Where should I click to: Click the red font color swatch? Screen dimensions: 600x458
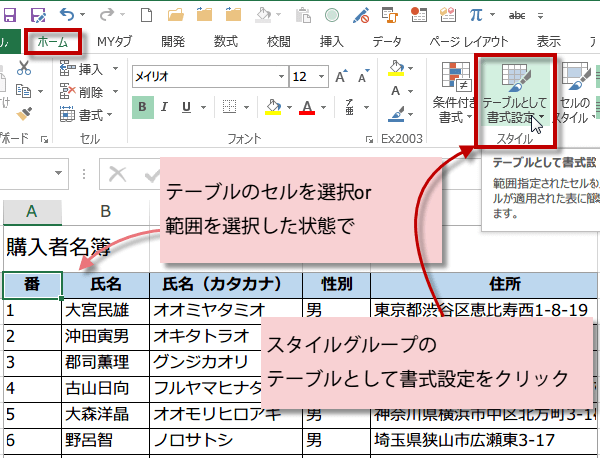point(305,107)
